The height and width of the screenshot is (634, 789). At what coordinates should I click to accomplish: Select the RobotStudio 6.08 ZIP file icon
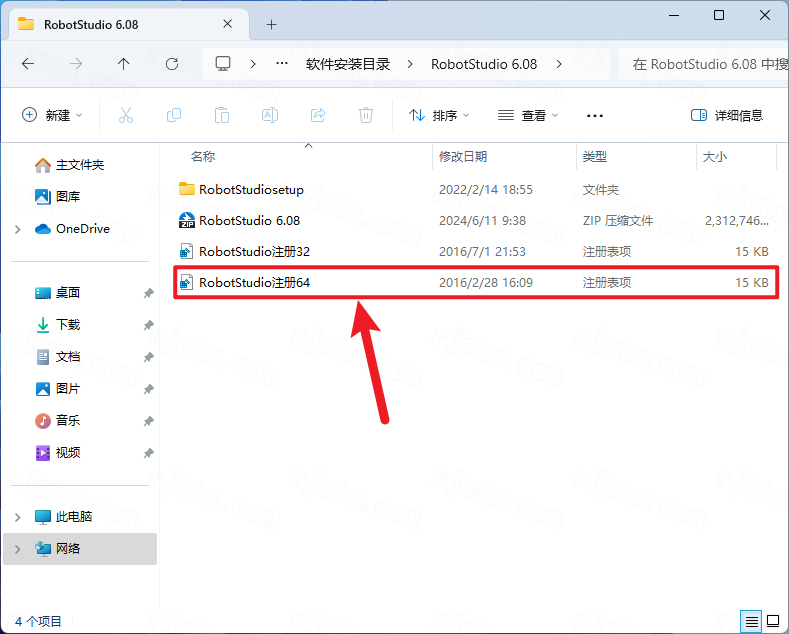pyautogui.click(x=187, y=220)
